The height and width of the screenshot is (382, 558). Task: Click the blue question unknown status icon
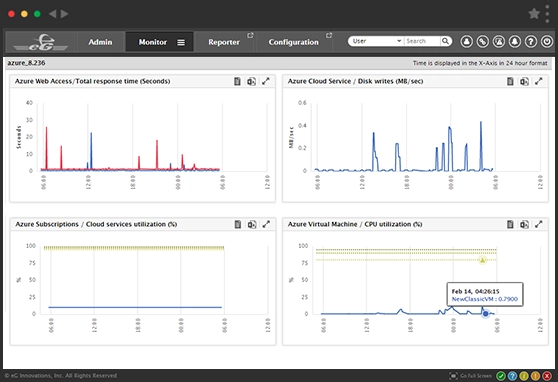tap(512, 376)
